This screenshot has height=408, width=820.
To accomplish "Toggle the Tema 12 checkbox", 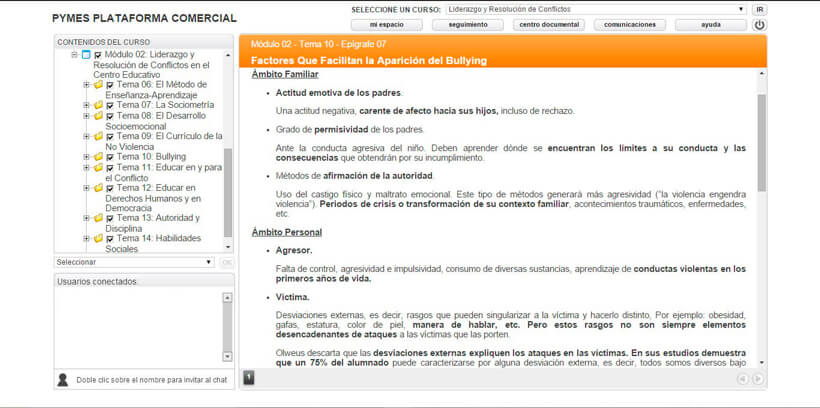I will [110, 188].
